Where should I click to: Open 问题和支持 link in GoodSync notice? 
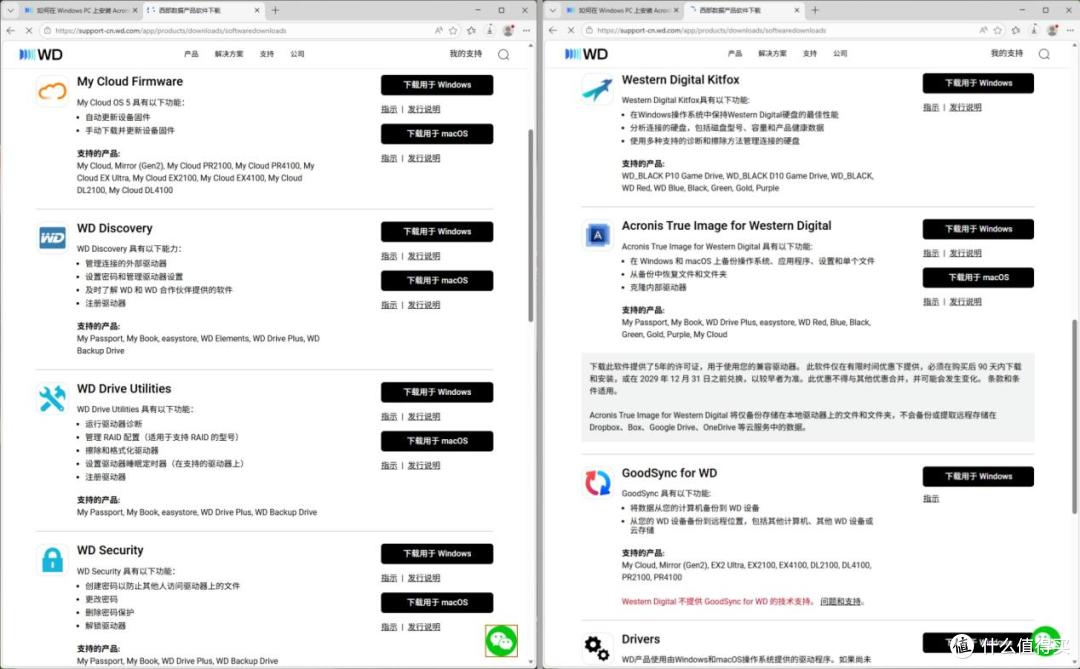click(x=840, y=601)
